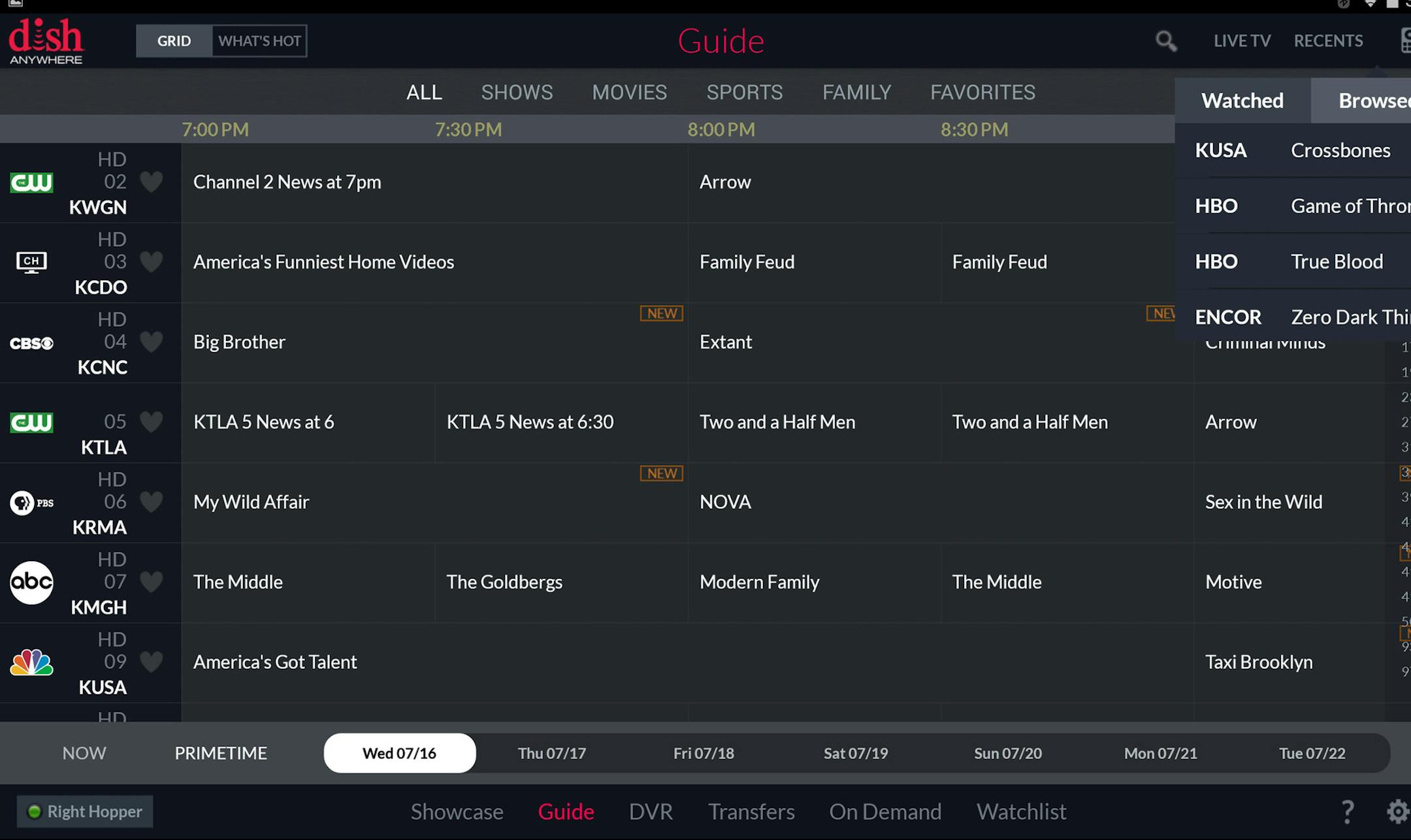The width and height of the screenshot is (1411, 840).
Task: Select the CW logo for KTLA
Action: 31,422
